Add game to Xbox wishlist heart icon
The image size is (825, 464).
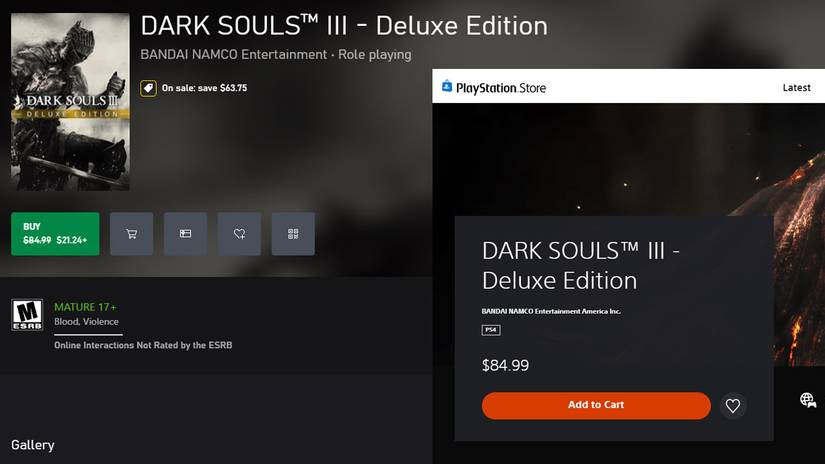tap(239, 234)
